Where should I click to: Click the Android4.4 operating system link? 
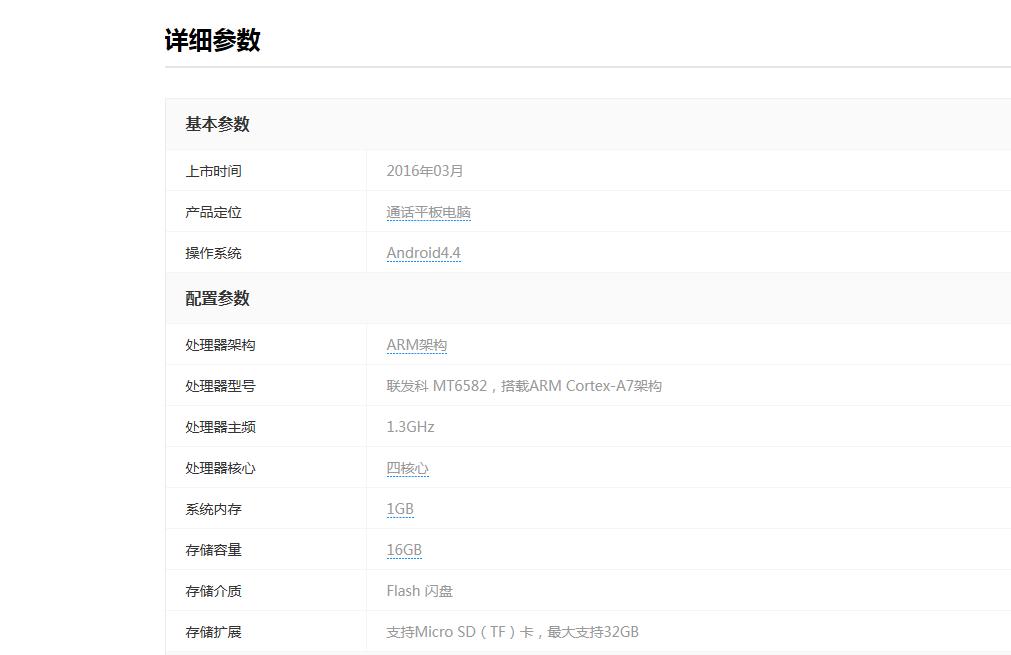click(x=422, y=252)
